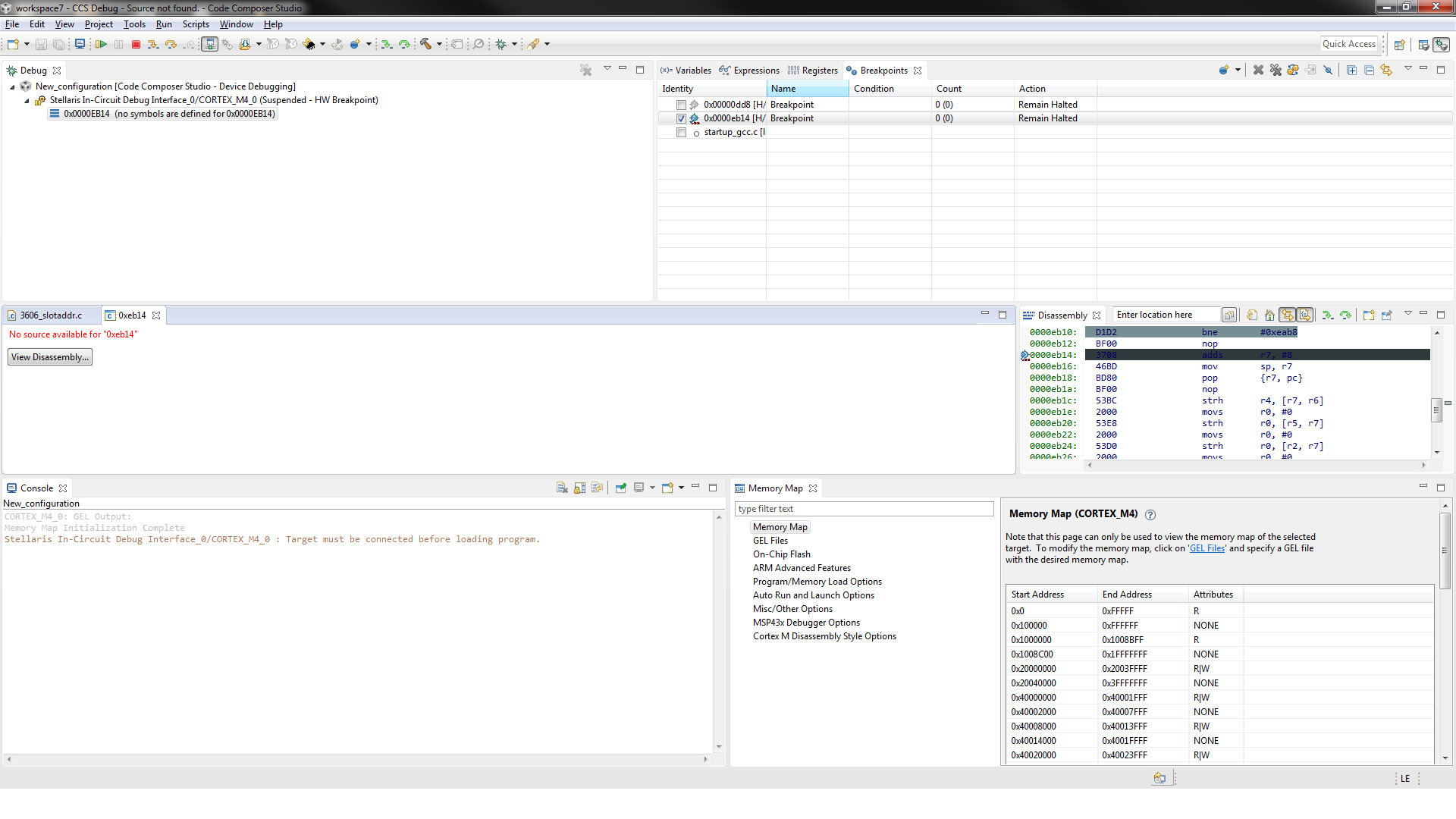Click the red Terminate button in toolbar
Screen dimensions: 1456x819
pos(136,45)
